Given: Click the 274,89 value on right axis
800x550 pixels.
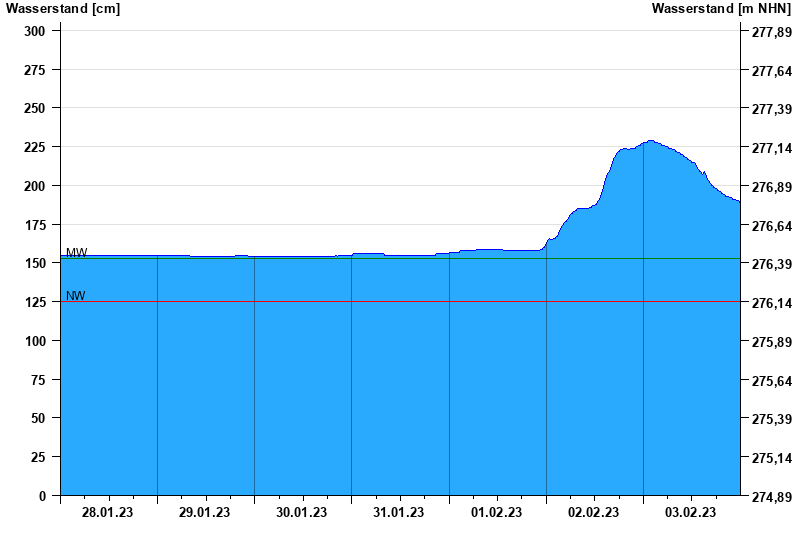Looking at the screenshot, I should point(772,497).
